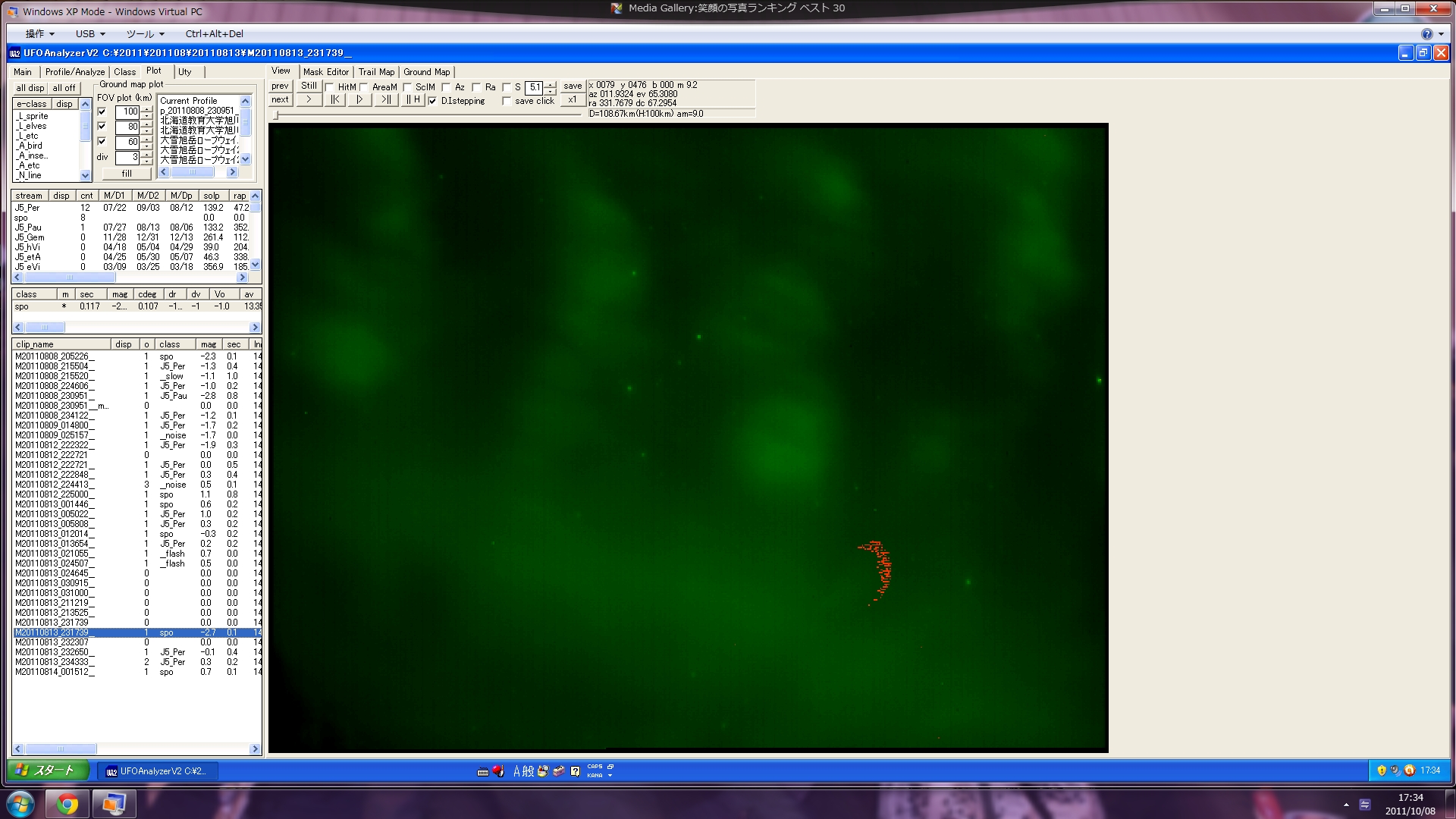Viewport: 1456px width, 819px height.
Task: Click the Windows Start orb
Action: point(20,804)
